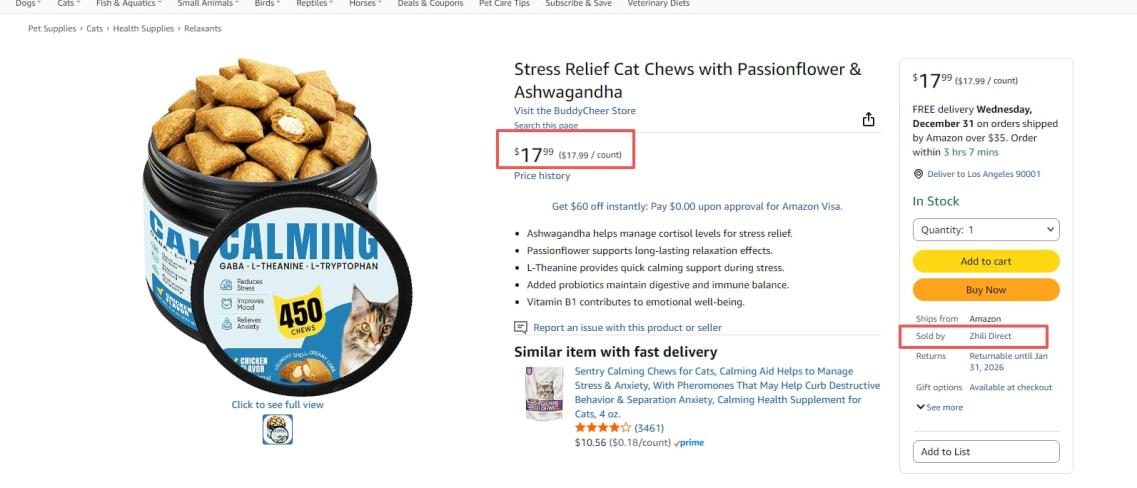1137x488 pixels.
Task: Expand the Reptiles category menu
Action: (x=315, y=4)
